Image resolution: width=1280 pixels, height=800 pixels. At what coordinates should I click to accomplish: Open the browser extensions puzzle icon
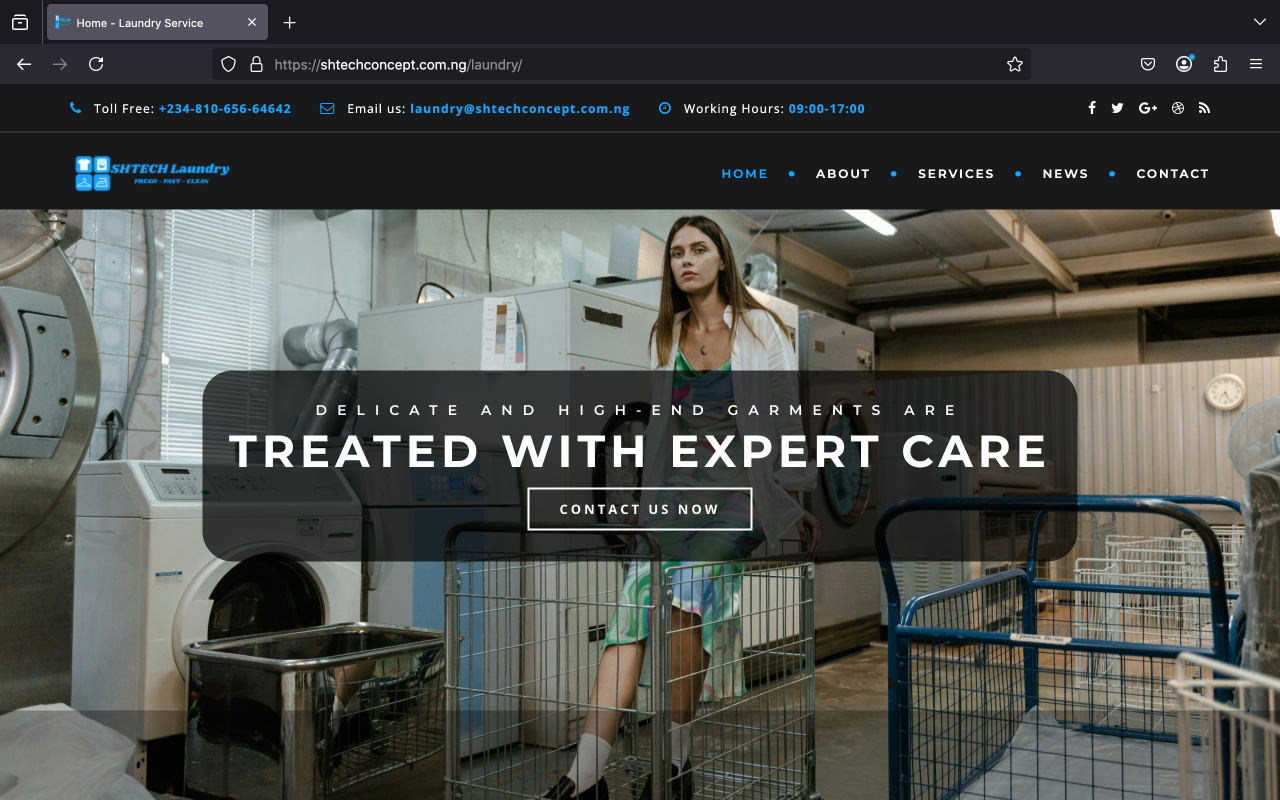click(x=1220, y=64)
